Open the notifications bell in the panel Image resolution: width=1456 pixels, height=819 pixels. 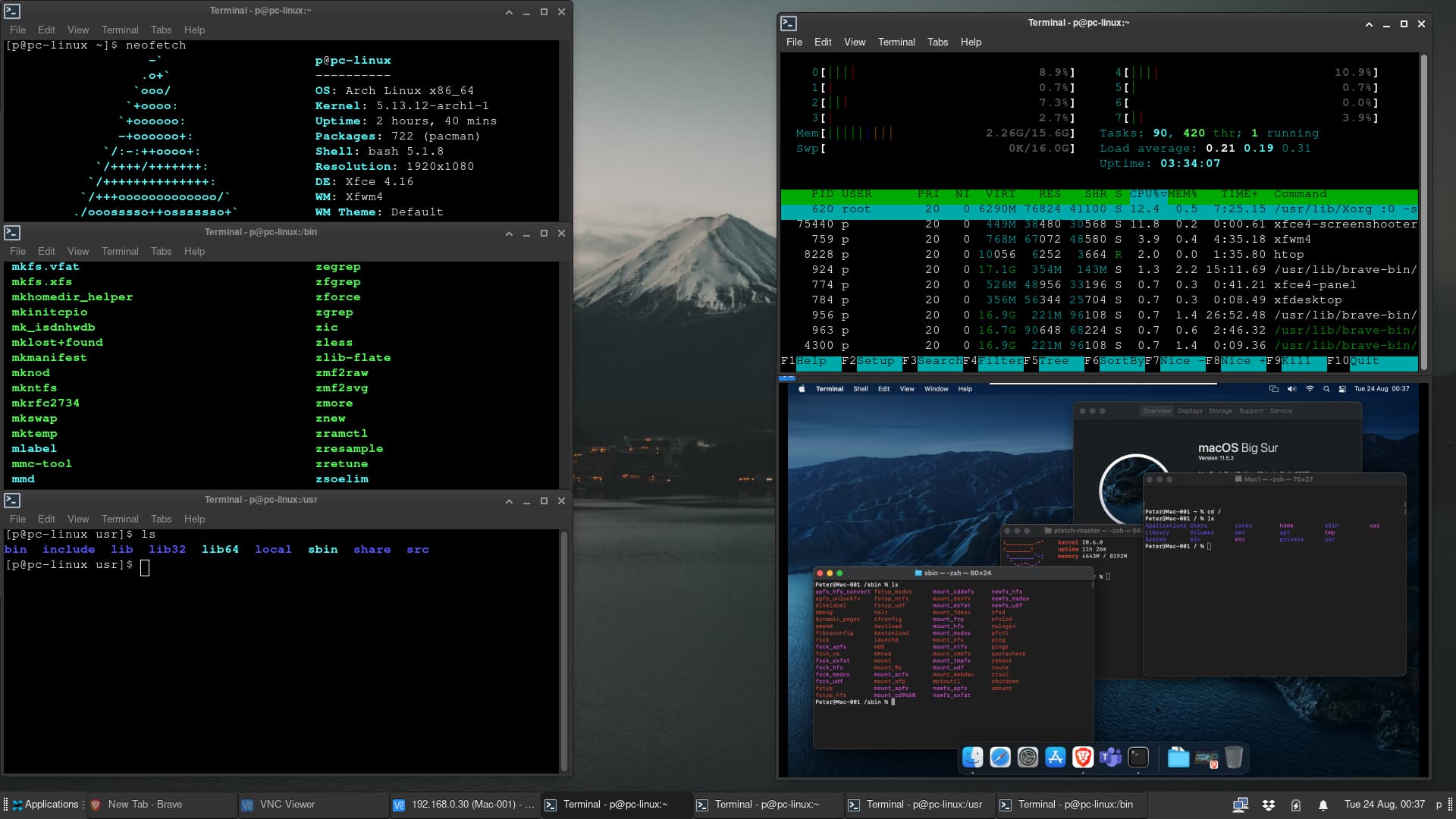[1323, 805]
